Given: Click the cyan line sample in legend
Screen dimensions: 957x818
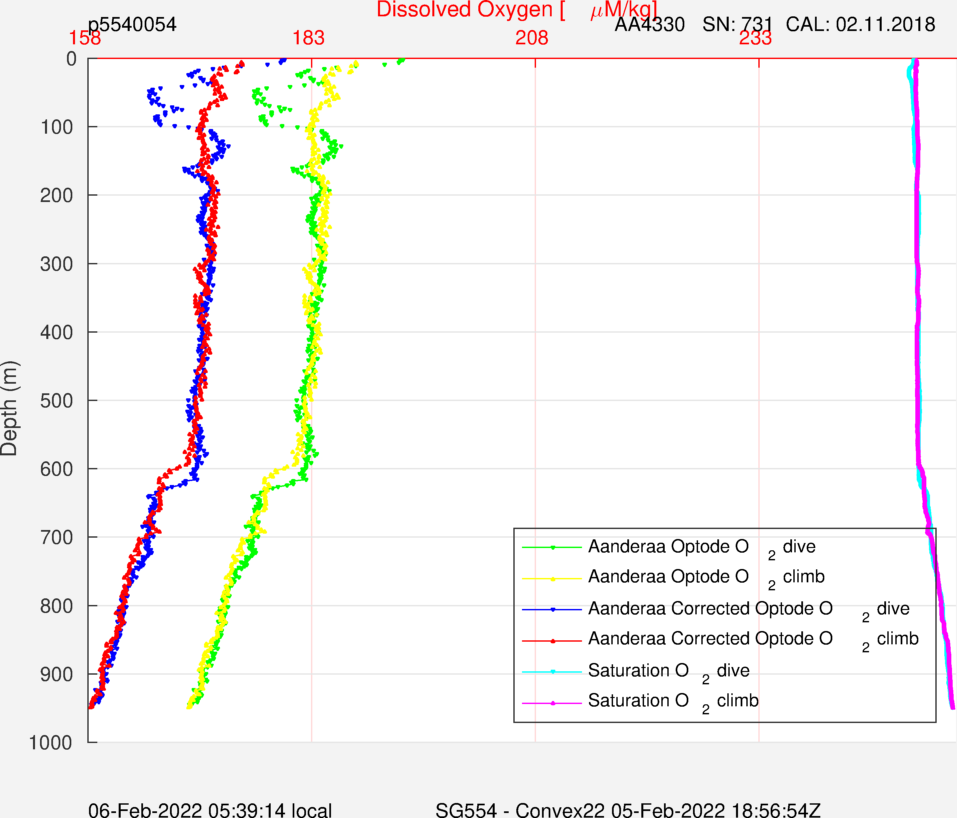Looking at the screenshot, I should tap(552, 671).
